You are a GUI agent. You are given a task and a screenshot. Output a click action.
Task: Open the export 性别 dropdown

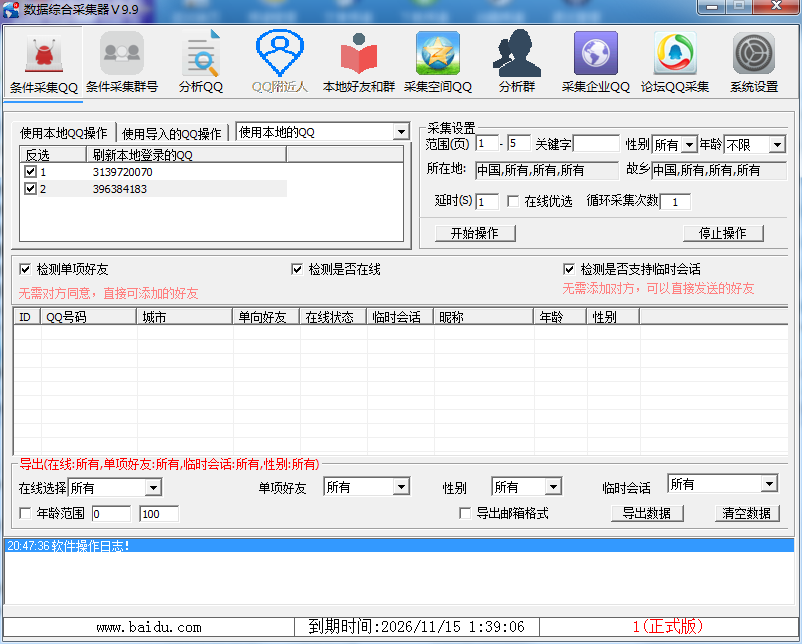pyautogui.click(x=553, y=487)
